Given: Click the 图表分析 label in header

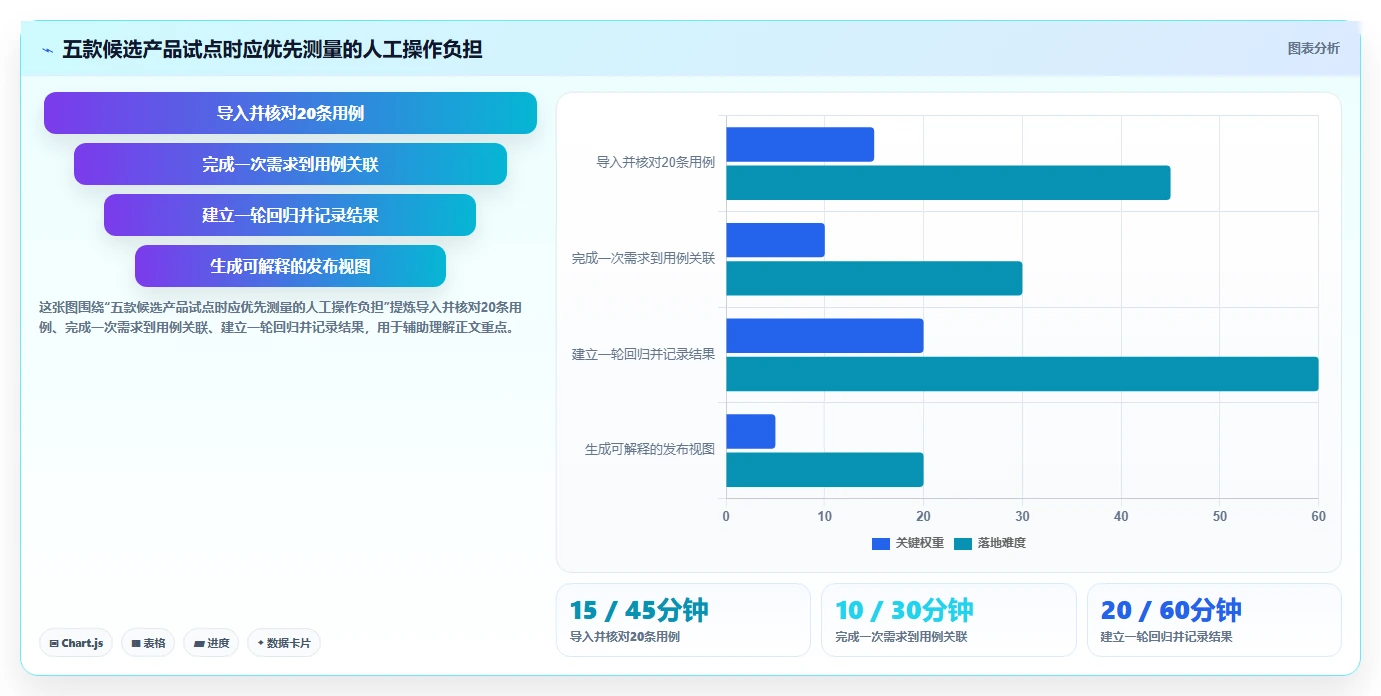Looking at the screenshot, I should 1313,49.
